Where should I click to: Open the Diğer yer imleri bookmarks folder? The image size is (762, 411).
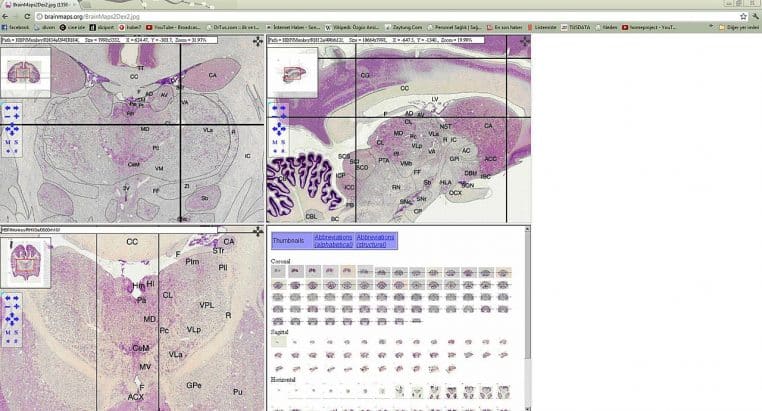pos(738,28)
